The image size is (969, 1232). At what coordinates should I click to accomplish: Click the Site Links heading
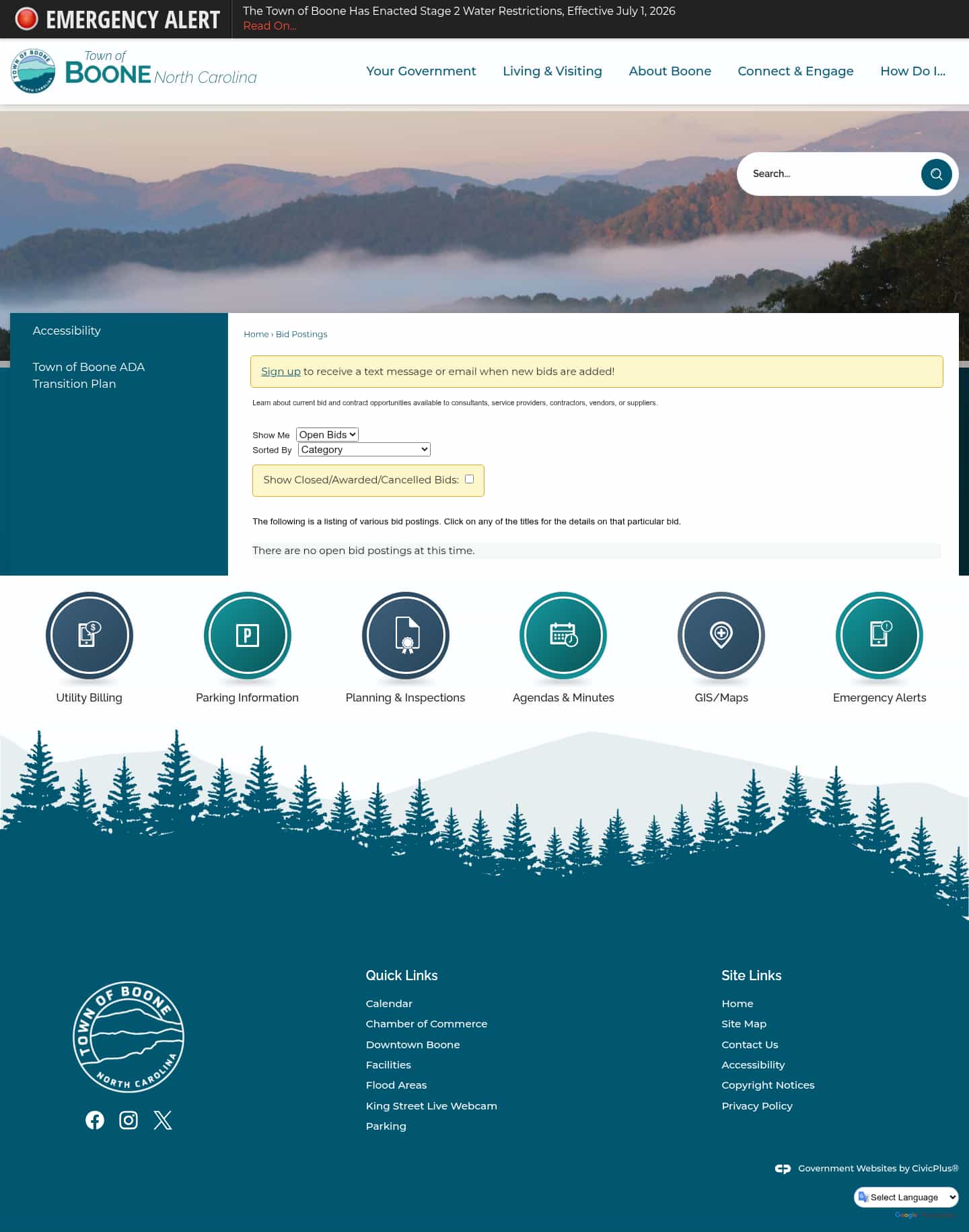tap(752, 976)
